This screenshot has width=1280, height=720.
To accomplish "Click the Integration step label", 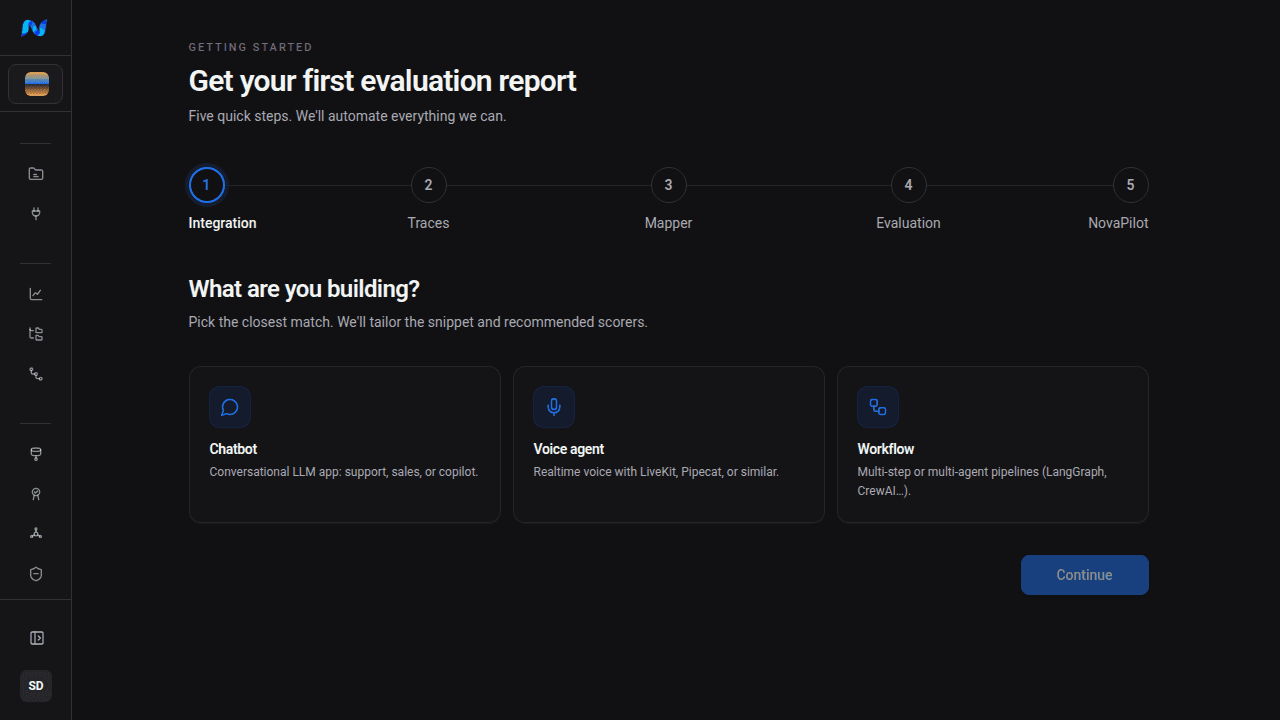I will point(222,223).
